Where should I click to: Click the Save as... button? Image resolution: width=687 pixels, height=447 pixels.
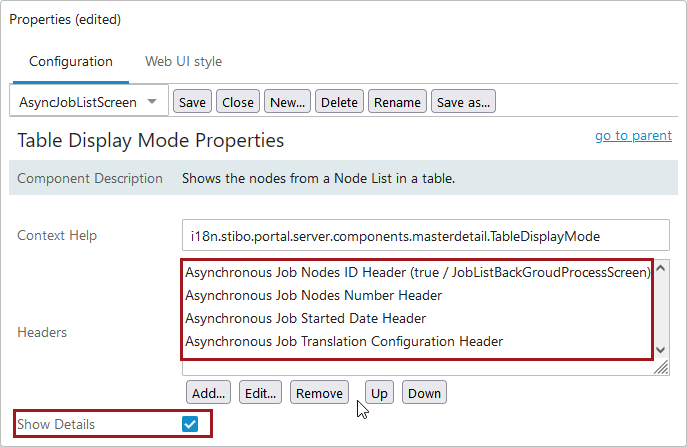coord(463,102)
